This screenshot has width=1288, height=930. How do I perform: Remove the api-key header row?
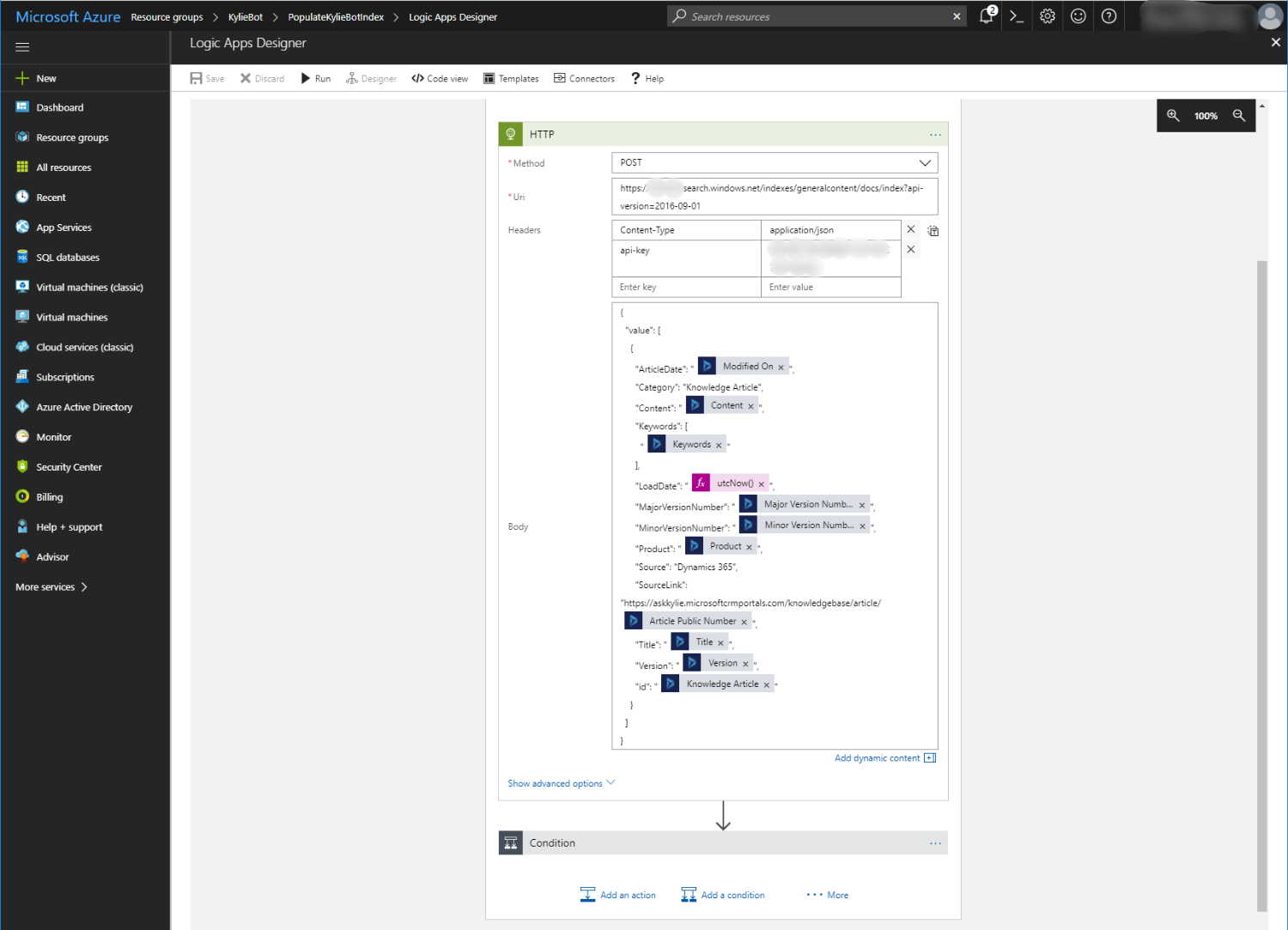tap(911, 249)
